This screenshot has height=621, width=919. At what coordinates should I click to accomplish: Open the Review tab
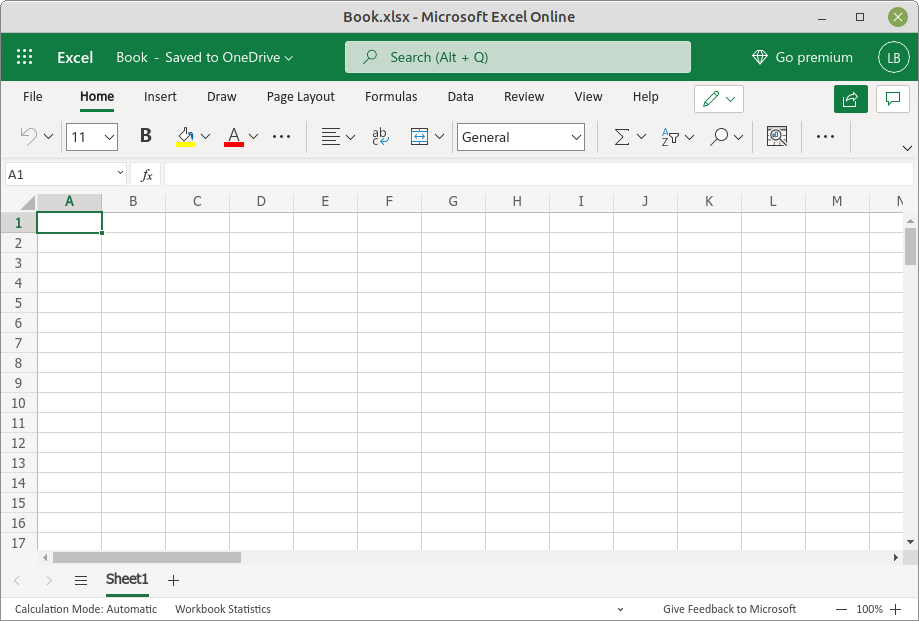click(x=524, y=97)
